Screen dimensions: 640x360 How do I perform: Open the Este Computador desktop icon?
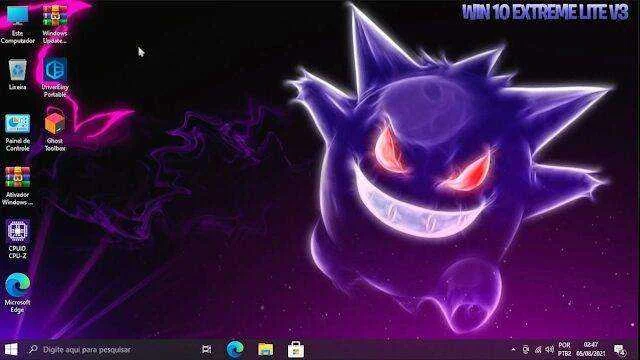[18, 24]
